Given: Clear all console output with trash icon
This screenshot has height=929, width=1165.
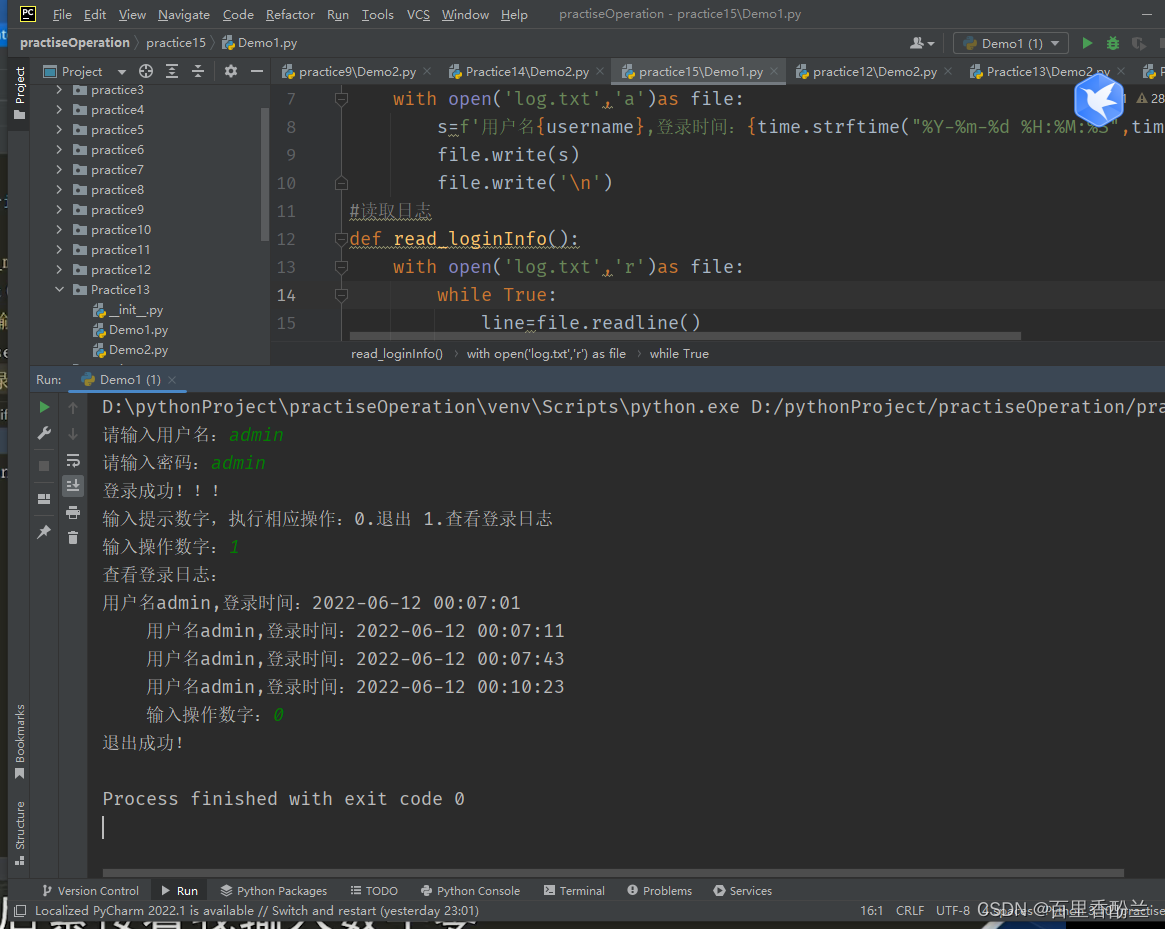Looking at the screenshot, I should coord(73,537).
